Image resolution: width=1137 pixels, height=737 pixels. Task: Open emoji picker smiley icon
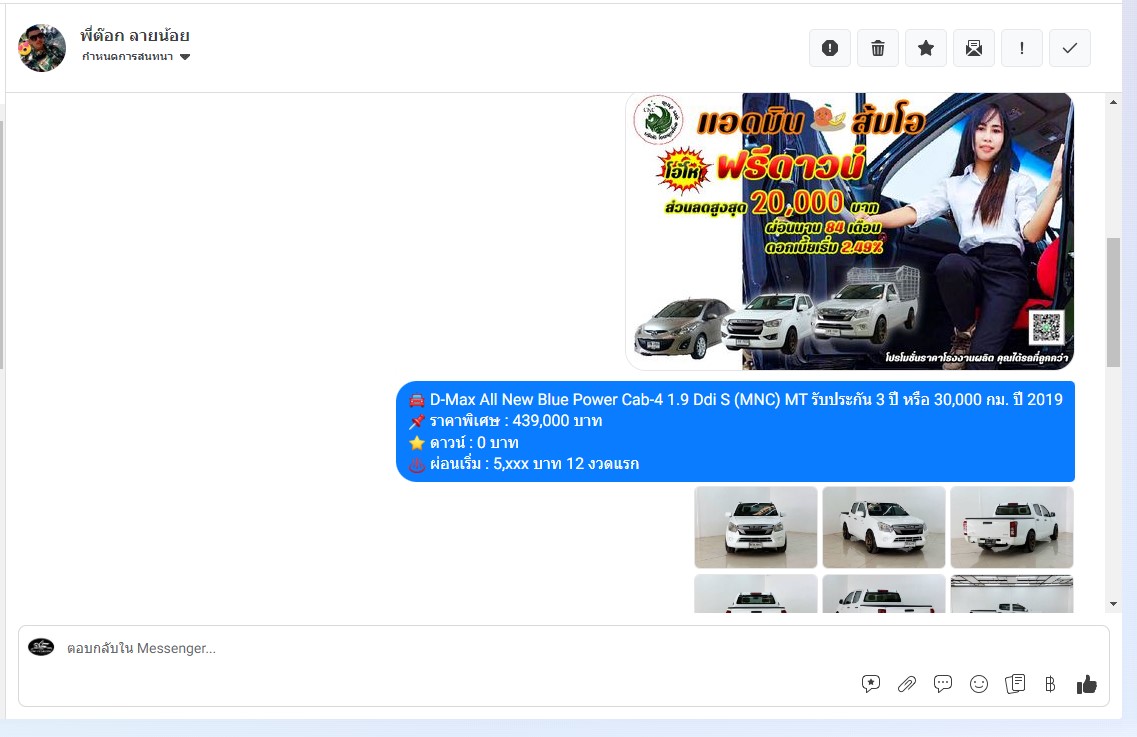pyautogui.click(x=979, y=684)
